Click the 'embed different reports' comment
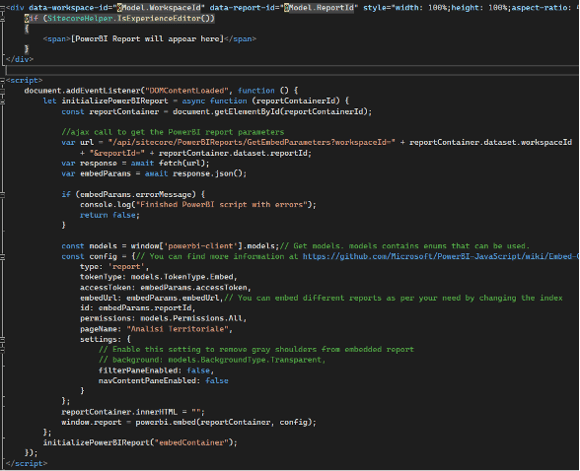 [x=393, y=298]
